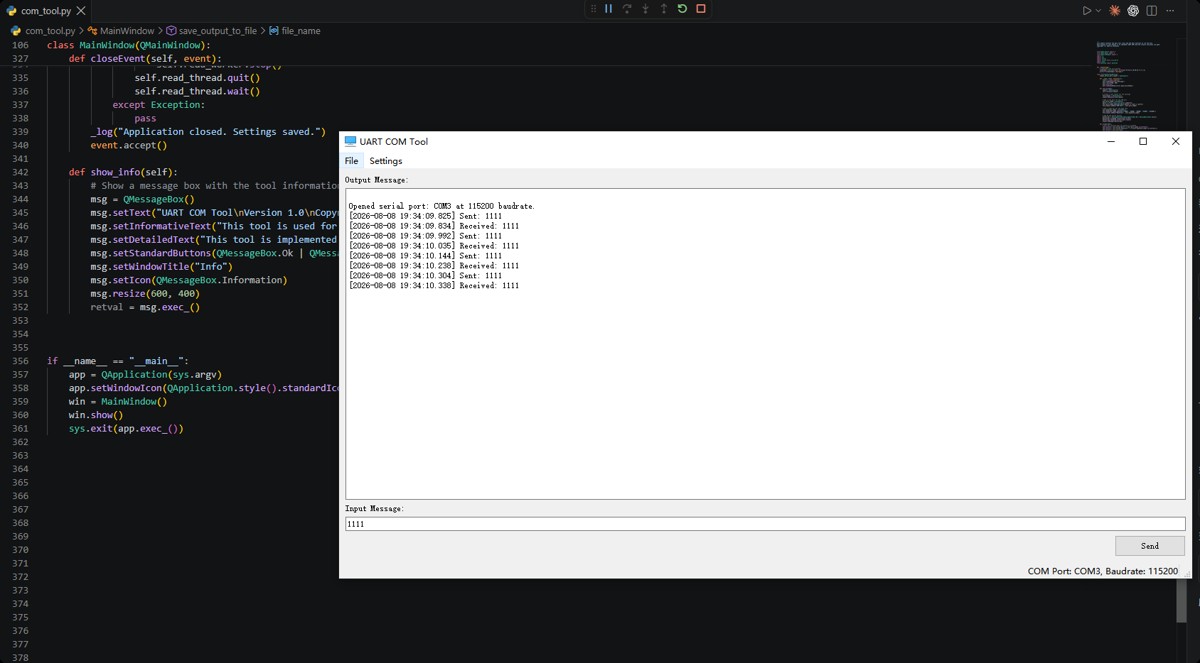Click 'sys.exit(app.exec_())' code line
Screen dimensions: 1200x663
[x=126, y=428]
